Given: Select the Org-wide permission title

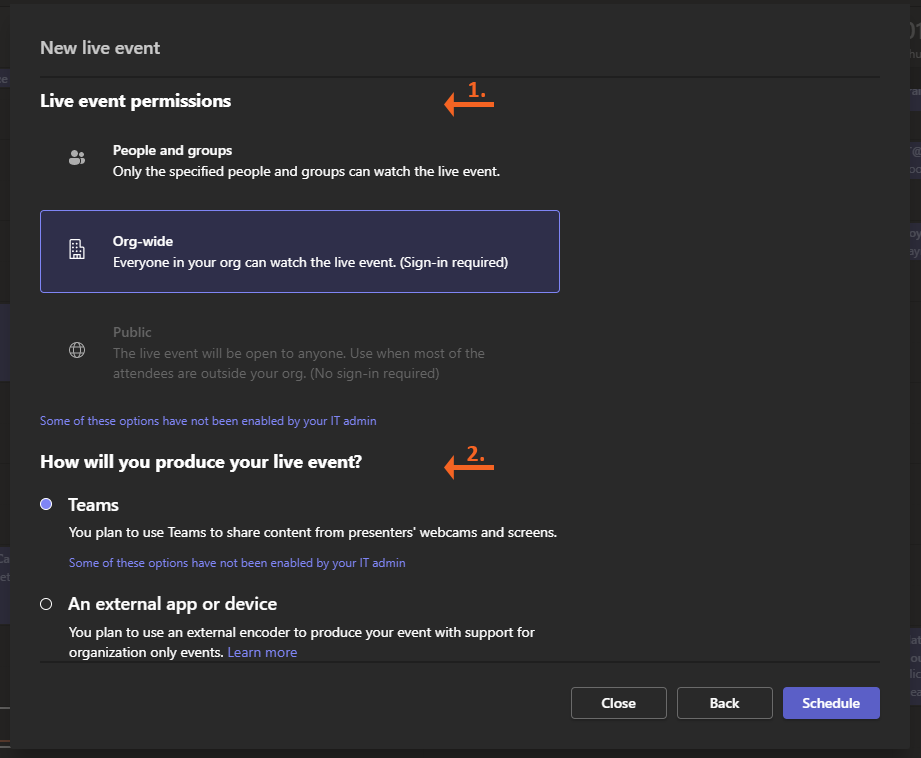Looking at the screenshot, I should [x=143, y=242].
